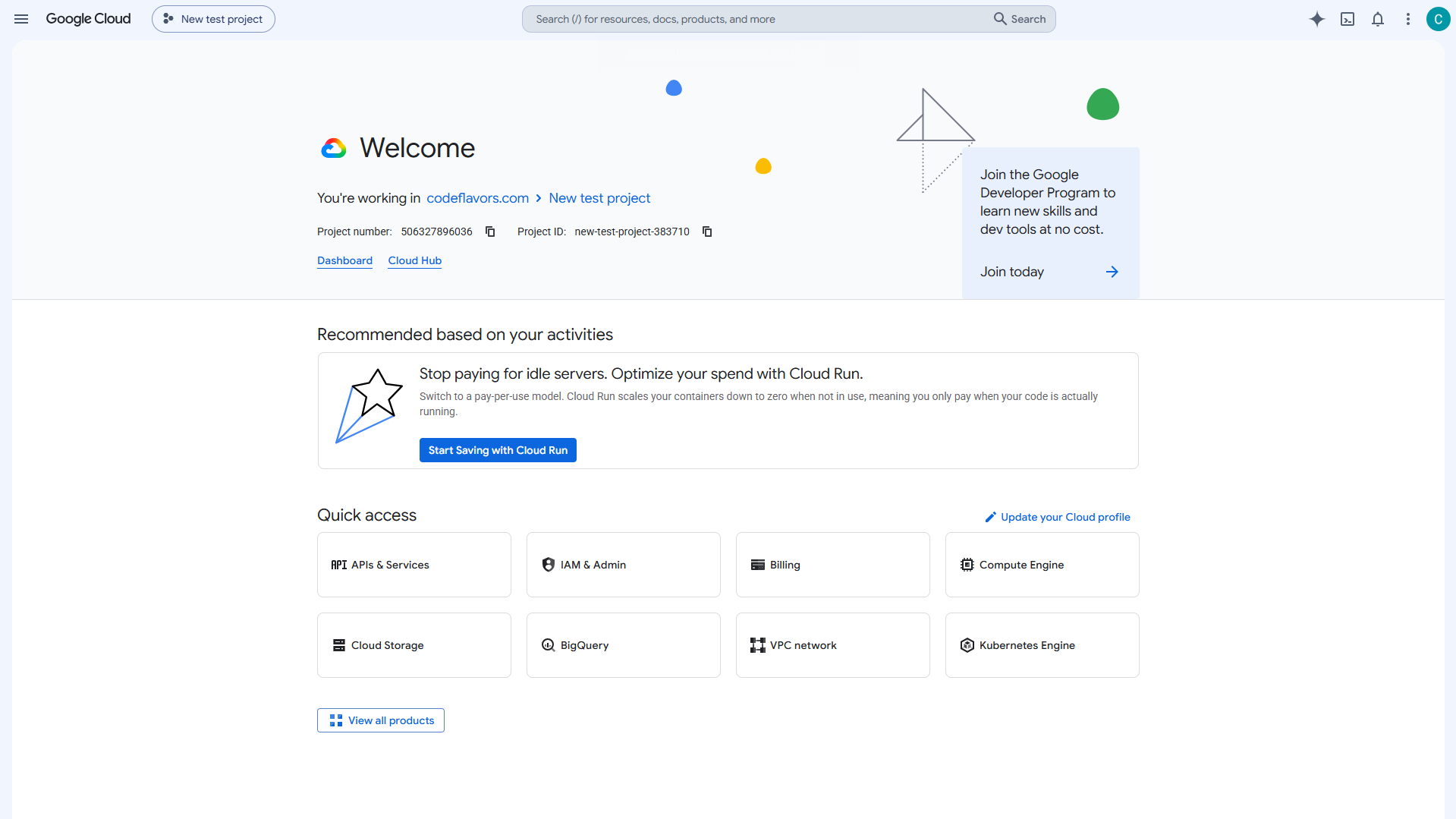Click project ID new-test-project-383710 text
The height and width of the screenshot is (819, 1456).
pyautogui.click(x=632, y=232)
